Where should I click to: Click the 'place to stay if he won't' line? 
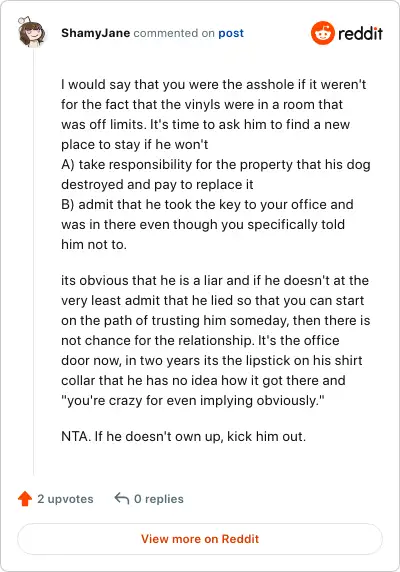click(135, 144)
